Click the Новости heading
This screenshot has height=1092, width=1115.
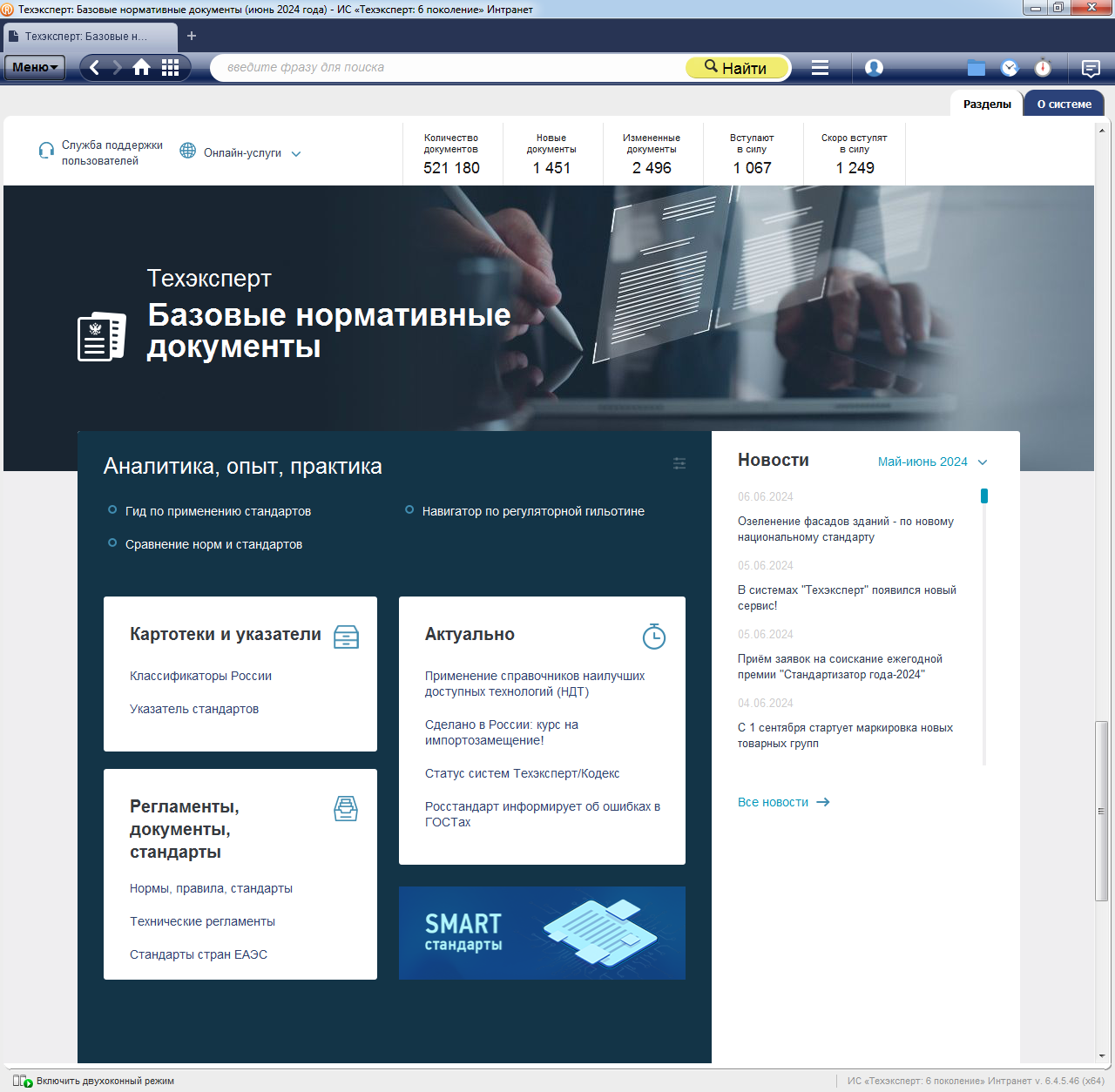tap(774, 460)
